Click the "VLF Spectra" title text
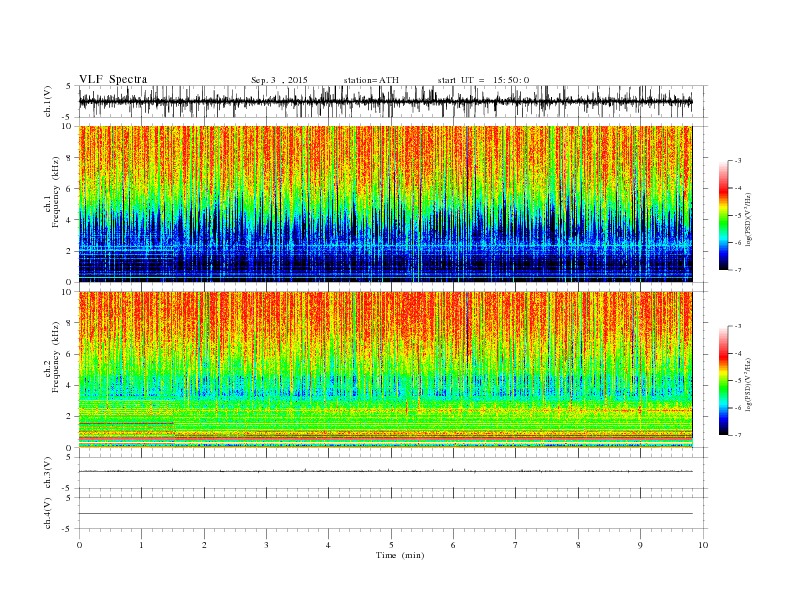 (113, 79)
